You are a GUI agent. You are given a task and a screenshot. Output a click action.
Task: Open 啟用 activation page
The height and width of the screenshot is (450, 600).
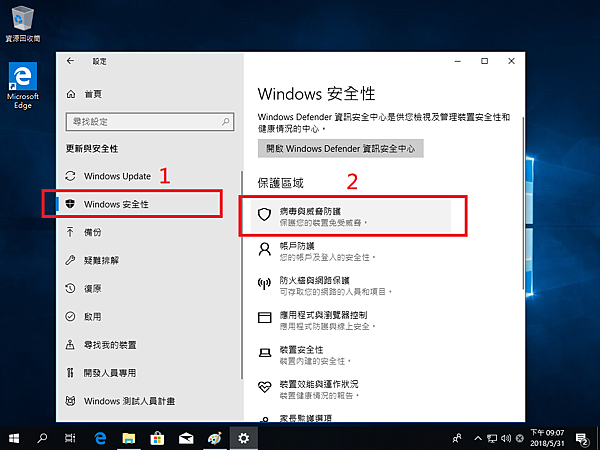coord(92,316)
